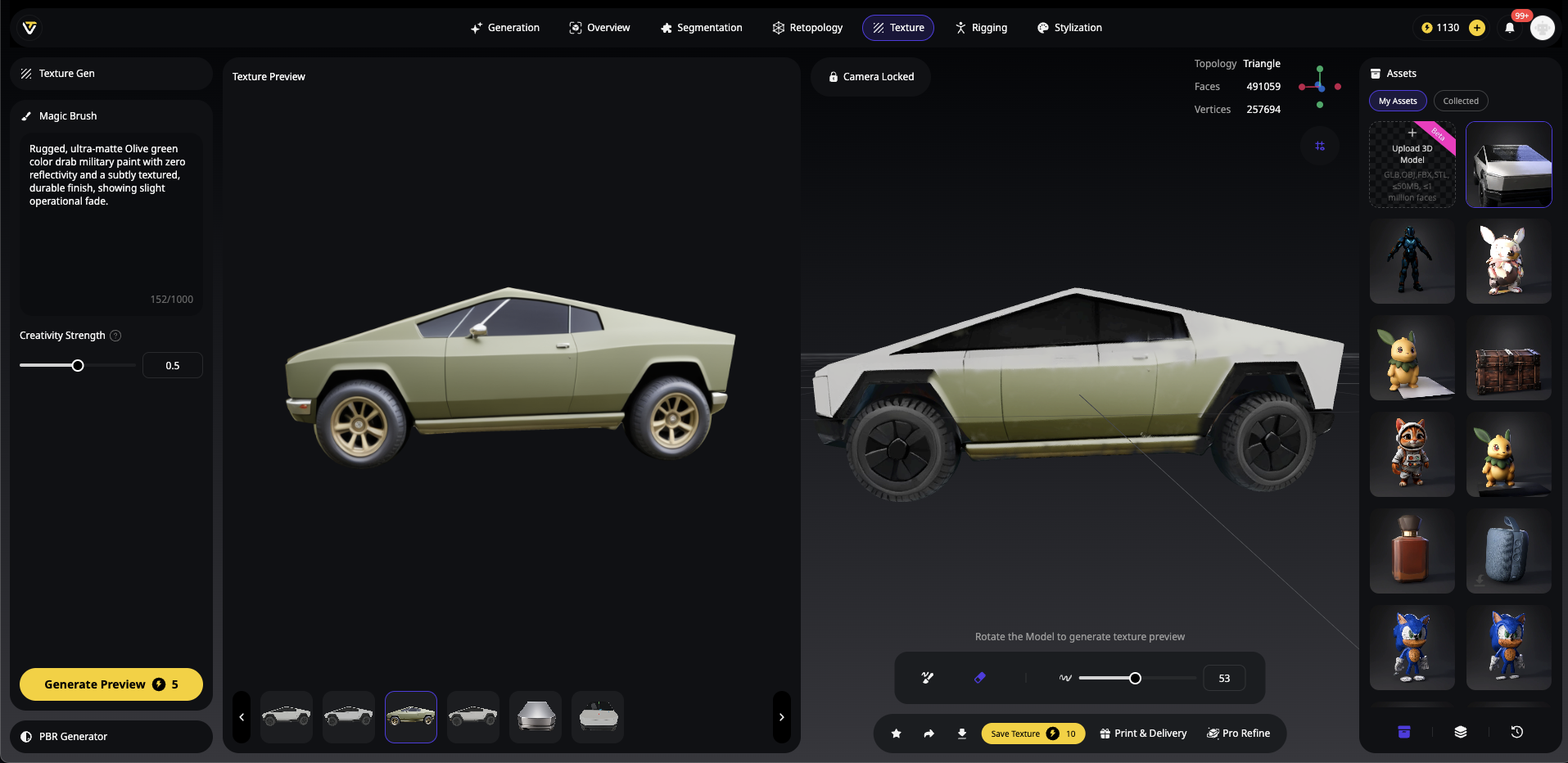Screen dimensions: 1568x763
Task: Add credits with the yellow plus icon
Action: pos(1477,28)
